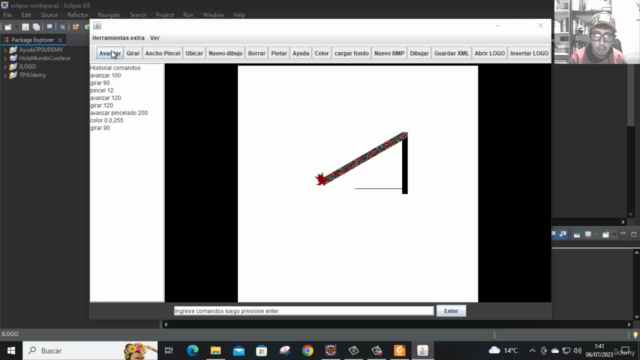This screenshot has height=360, width=640.
Task: Select 'girar 120' in command history
Action: pos(102,105)
